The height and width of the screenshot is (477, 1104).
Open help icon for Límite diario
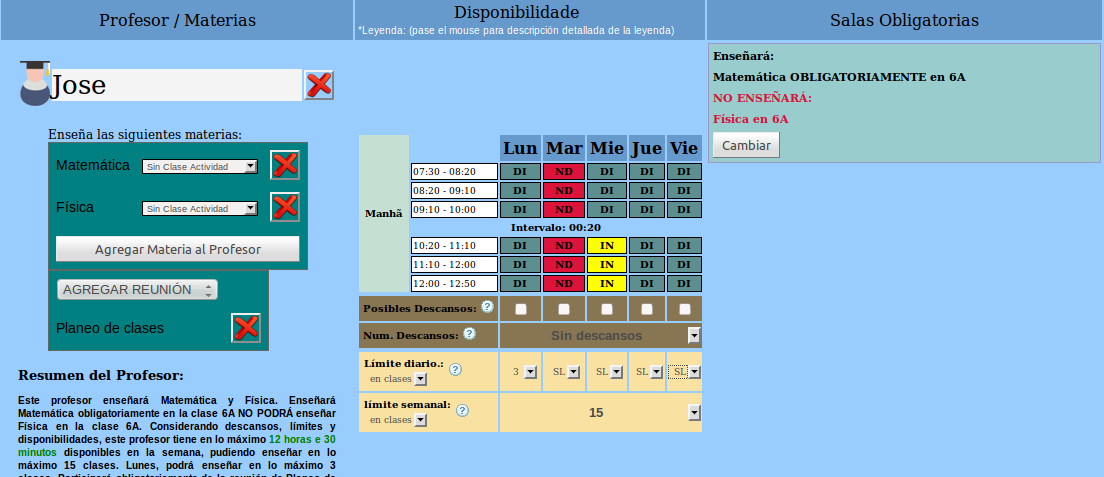(x=455, y=369)
